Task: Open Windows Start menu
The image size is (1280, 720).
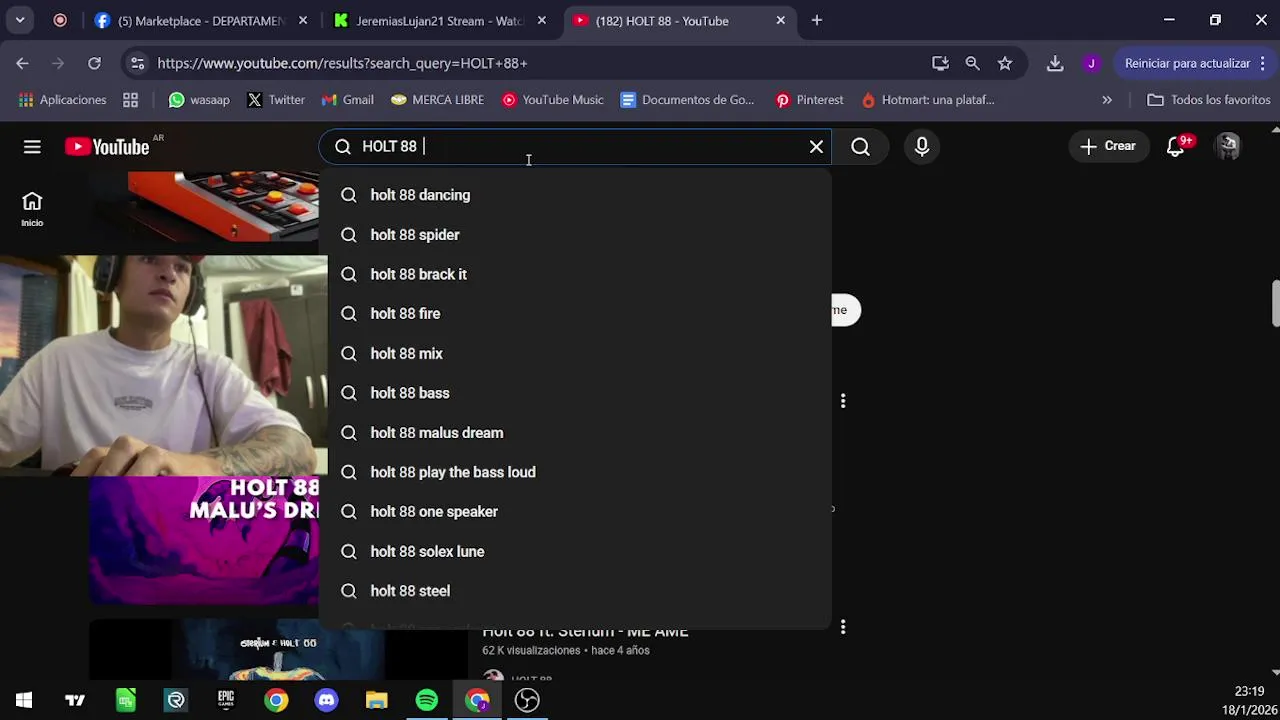Action: (x=24, y=700)
